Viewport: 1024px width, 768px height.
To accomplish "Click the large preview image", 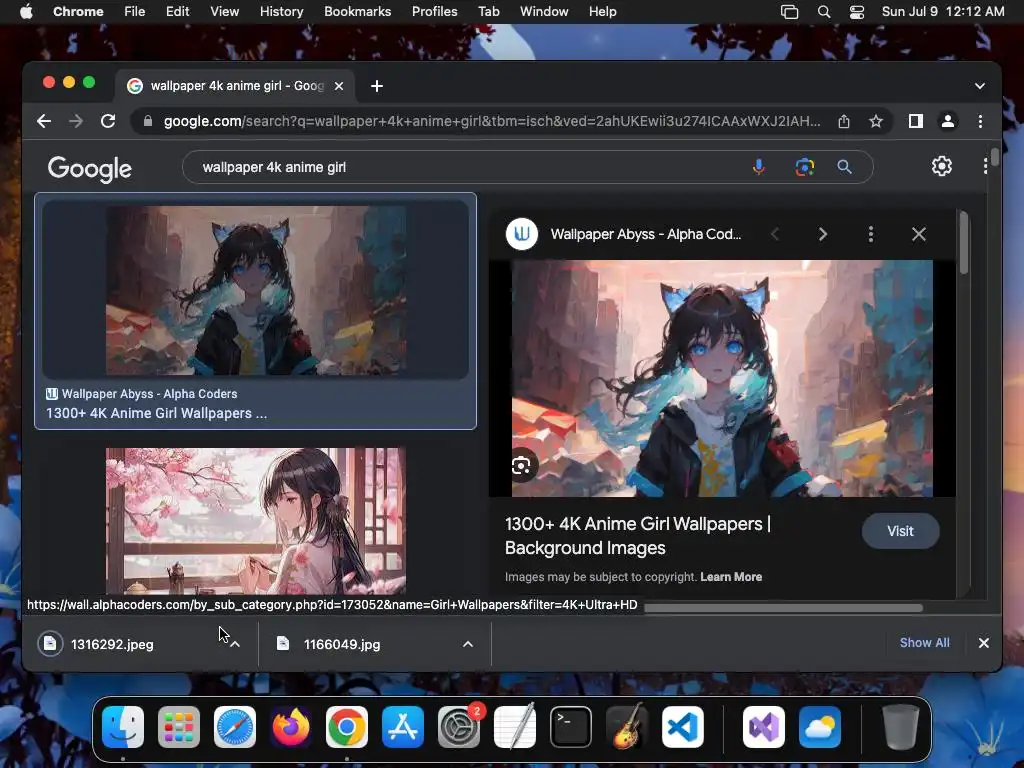I will pyautogui.click(x=722, y=378).
